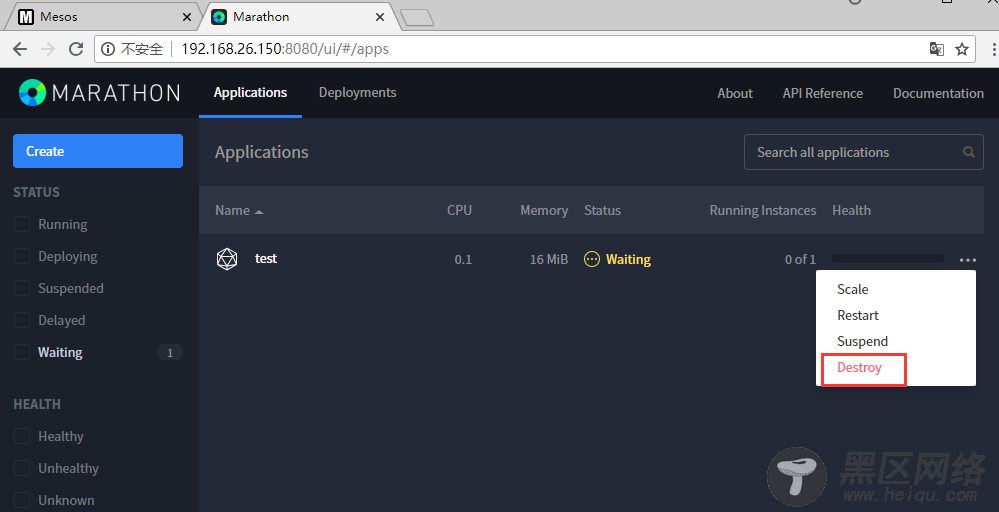This screenshot has width=999, height=512.
Task: Click the browser back arrow
Action: click(20, 49)
